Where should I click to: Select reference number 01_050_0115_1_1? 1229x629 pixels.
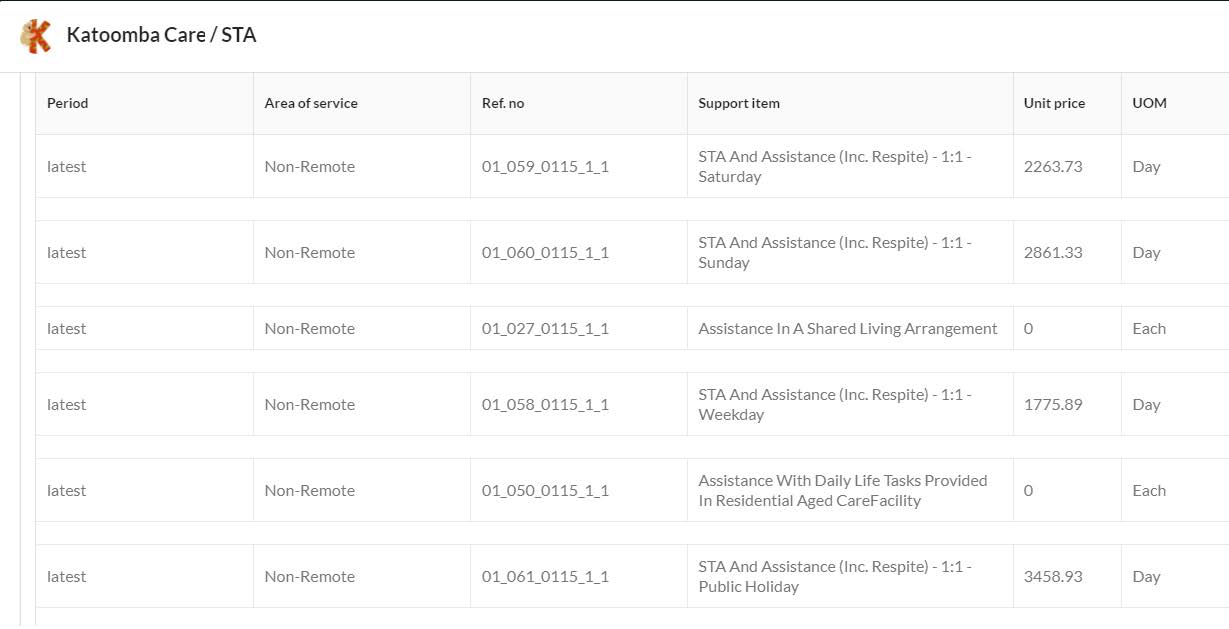click(x=545, y=491)
